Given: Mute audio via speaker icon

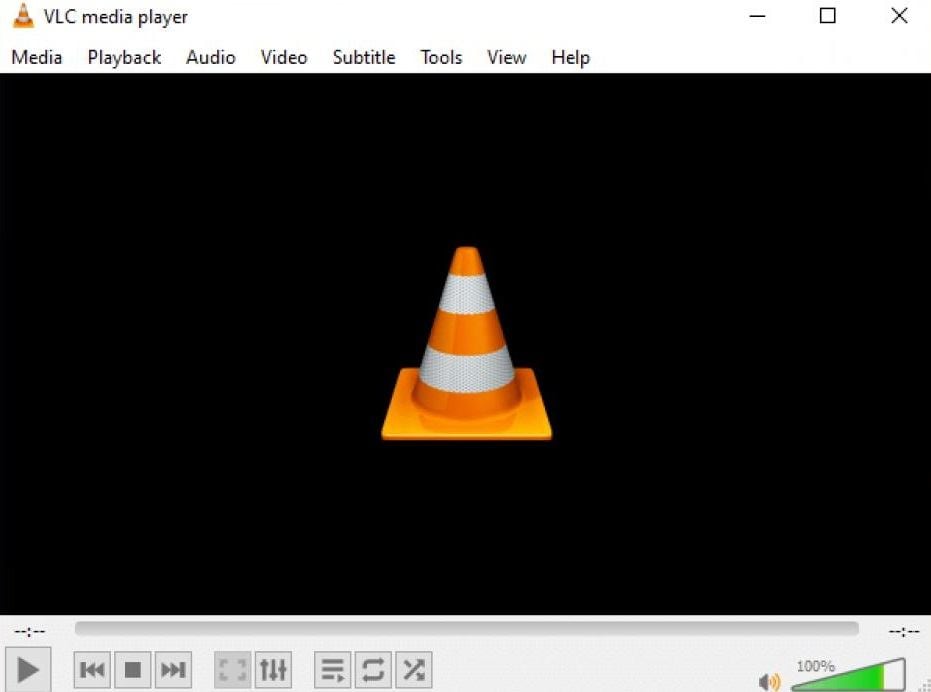Looking at the screenshot, I should click(x=770, y=681).
